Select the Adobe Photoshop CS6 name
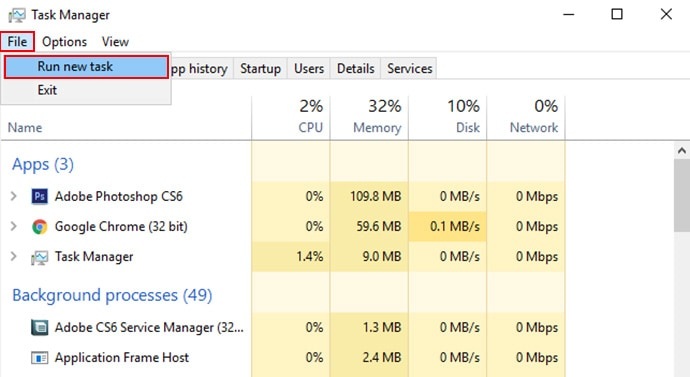The width and height of the screenshot is (690, 377). (x=119, y=196)
